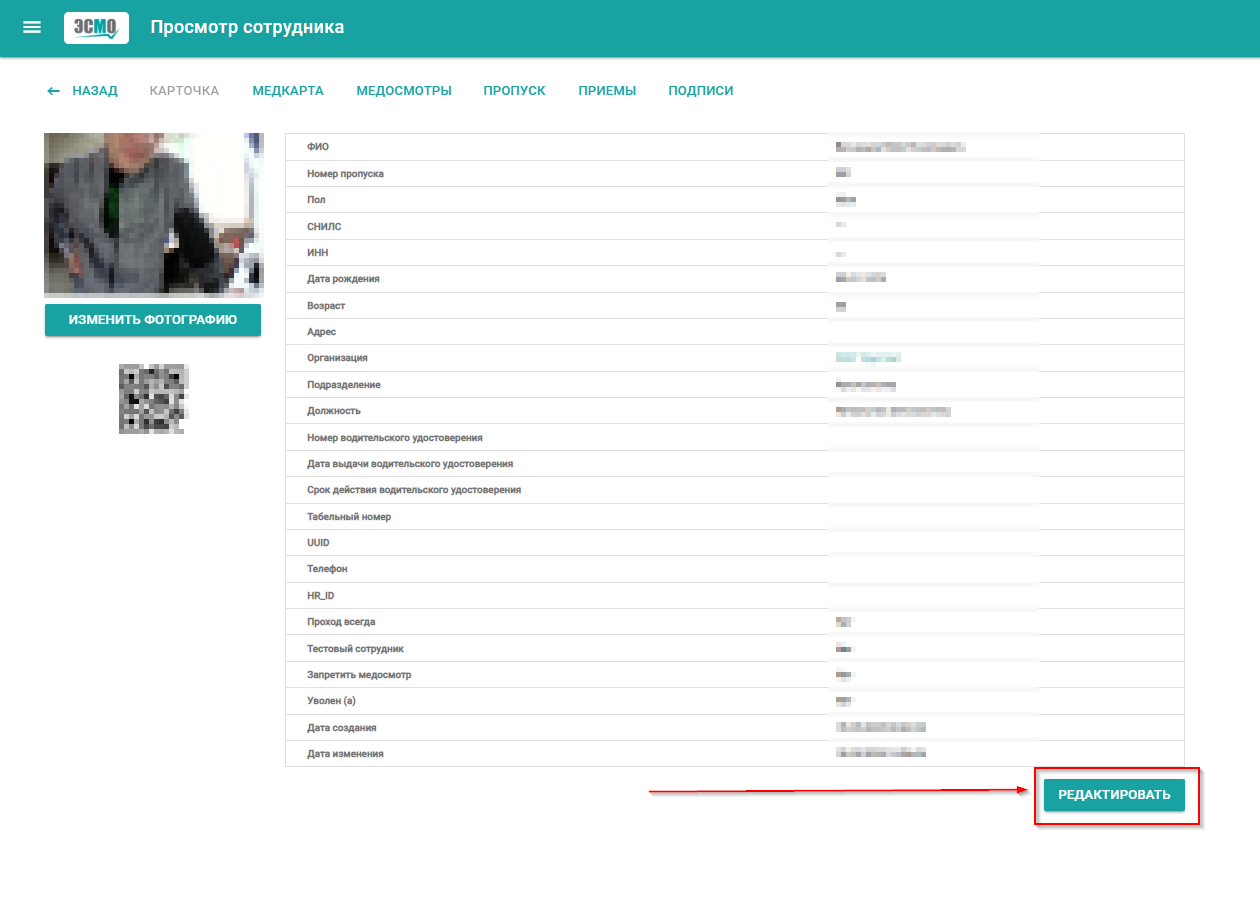Click the Пол row label

point(316,200)
